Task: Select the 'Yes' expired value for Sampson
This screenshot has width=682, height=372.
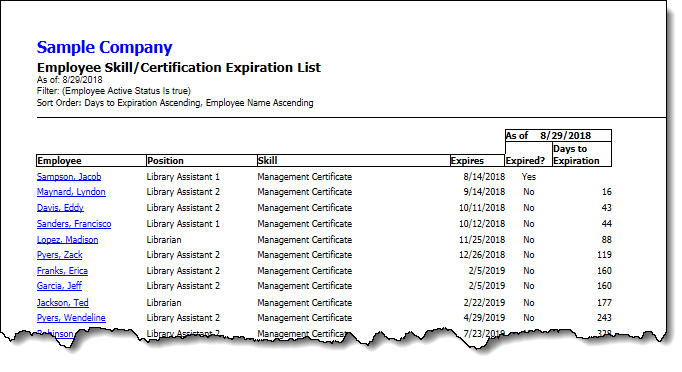Action: pyautogui.click(x=528, y=177)
